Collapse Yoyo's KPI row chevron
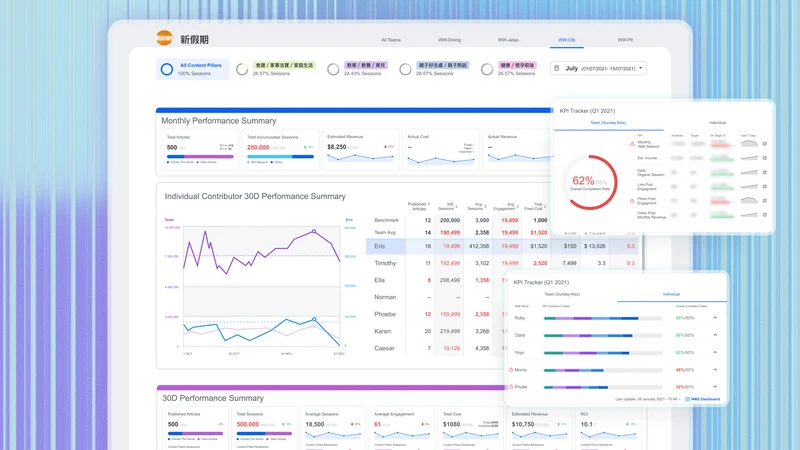This screenshot has height=450, width=800. (x=715, y=353)
